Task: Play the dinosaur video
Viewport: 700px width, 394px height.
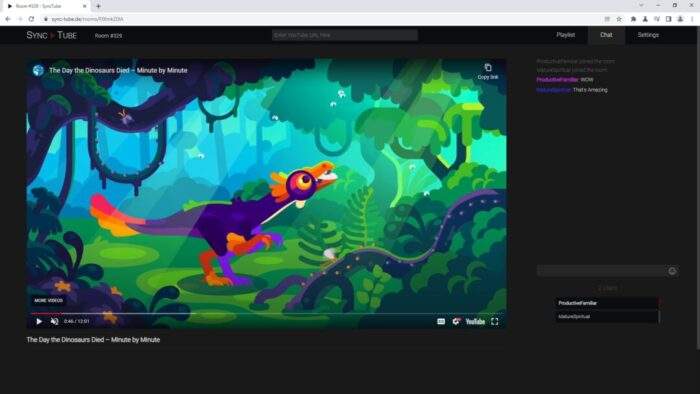Action: [x=39, y=321]
